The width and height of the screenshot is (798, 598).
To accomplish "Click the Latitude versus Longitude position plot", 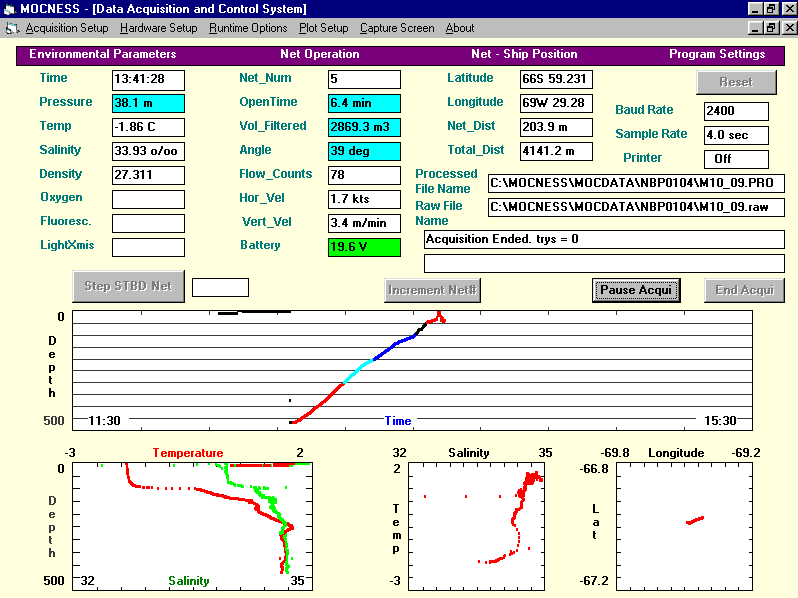I will point(685,527).
